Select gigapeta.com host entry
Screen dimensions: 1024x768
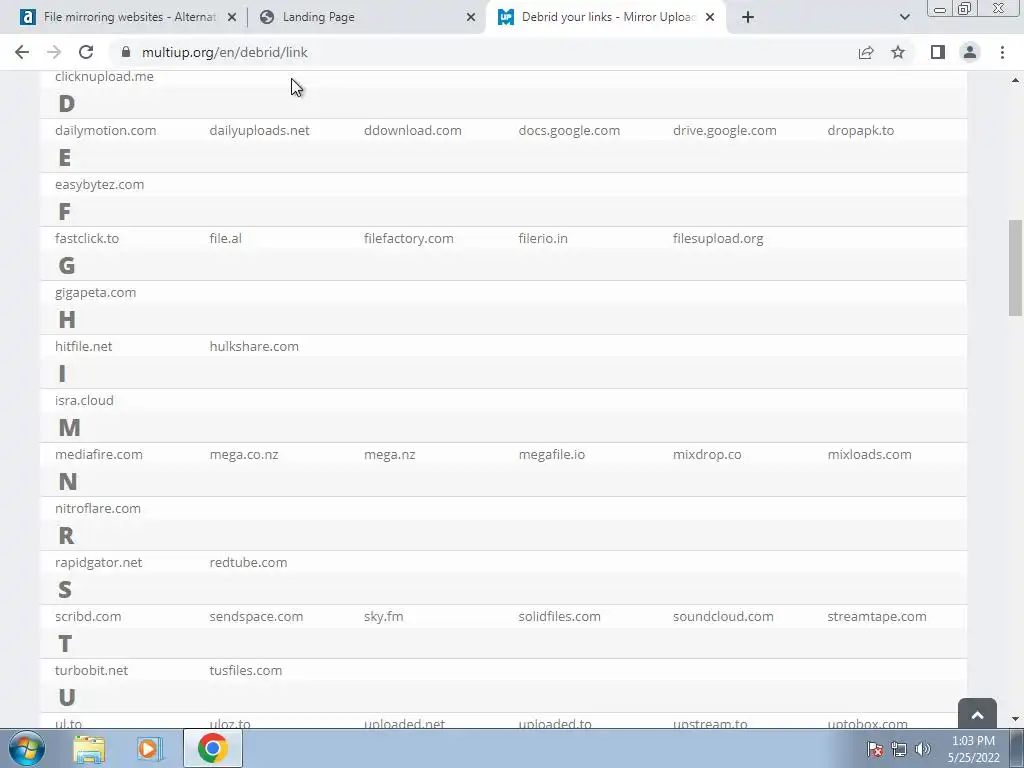(95, 293)
